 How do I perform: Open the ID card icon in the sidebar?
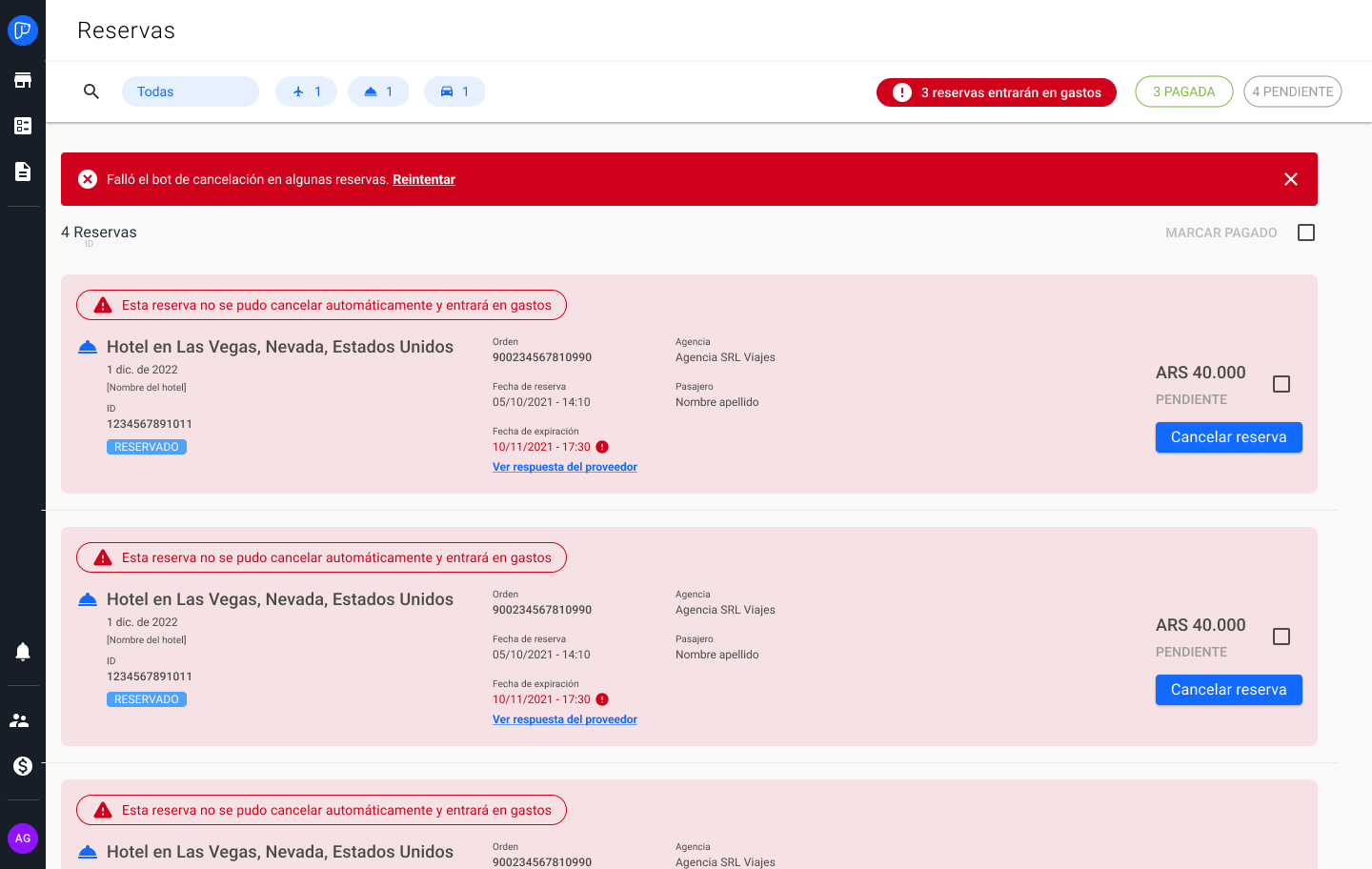pos(22,125)
